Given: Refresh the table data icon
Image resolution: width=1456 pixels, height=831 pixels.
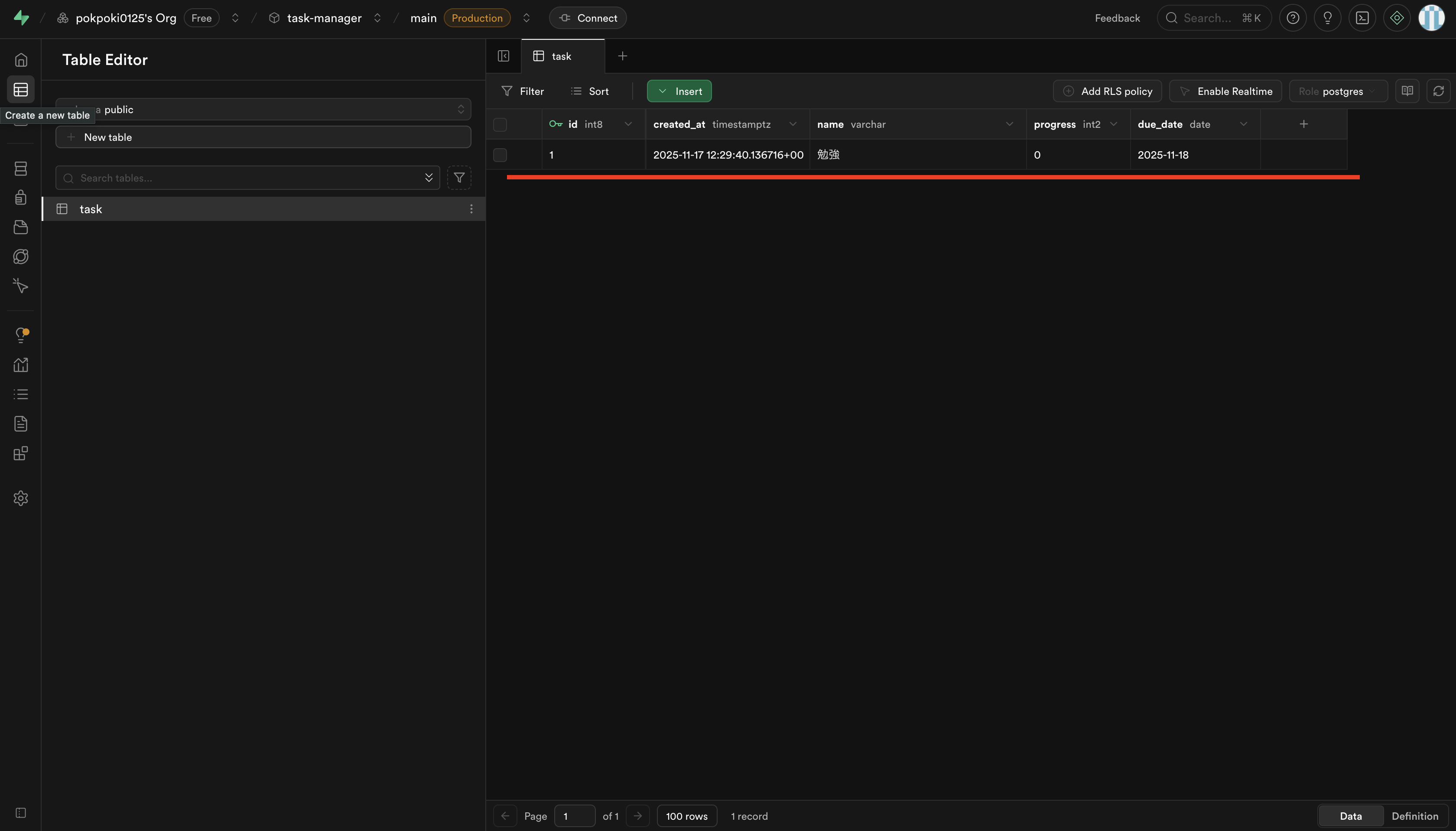Looking at the screenshot, I should point(1438,91).
